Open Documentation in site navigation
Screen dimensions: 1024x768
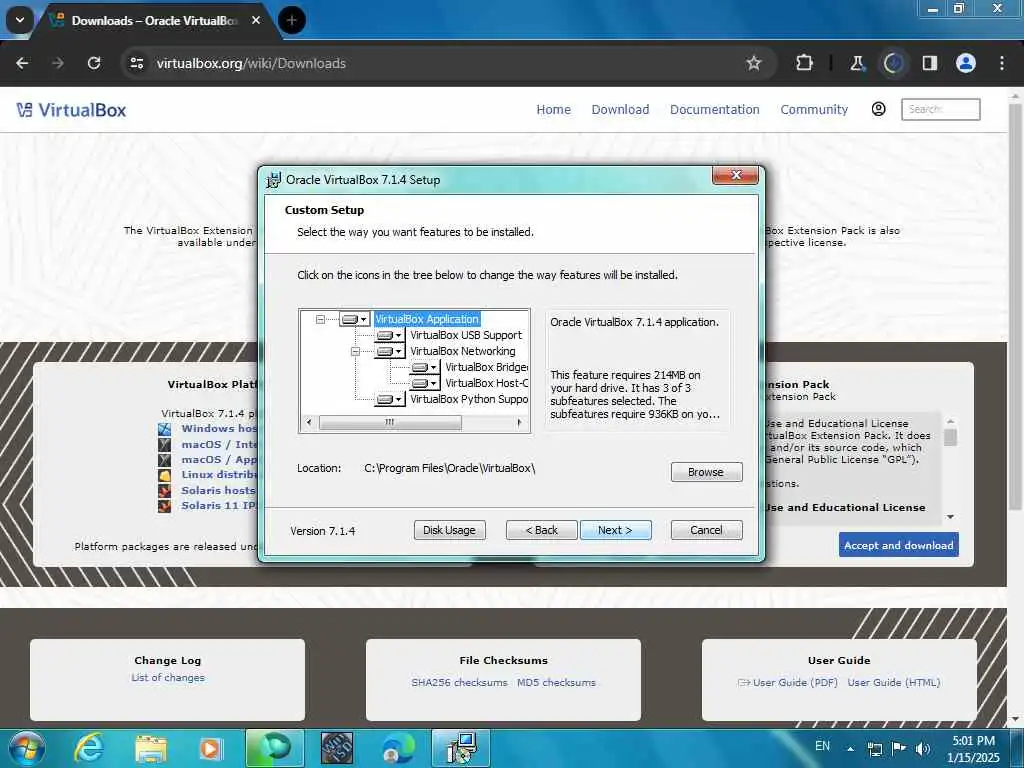[714, 110]
